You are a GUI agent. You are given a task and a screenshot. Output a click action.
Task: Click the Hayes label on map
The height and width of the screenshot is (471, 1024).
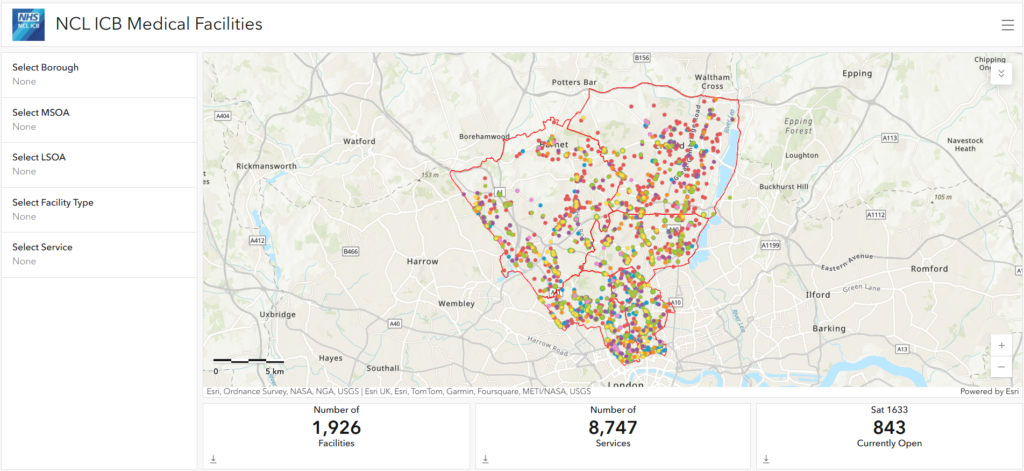coord(330,358)
